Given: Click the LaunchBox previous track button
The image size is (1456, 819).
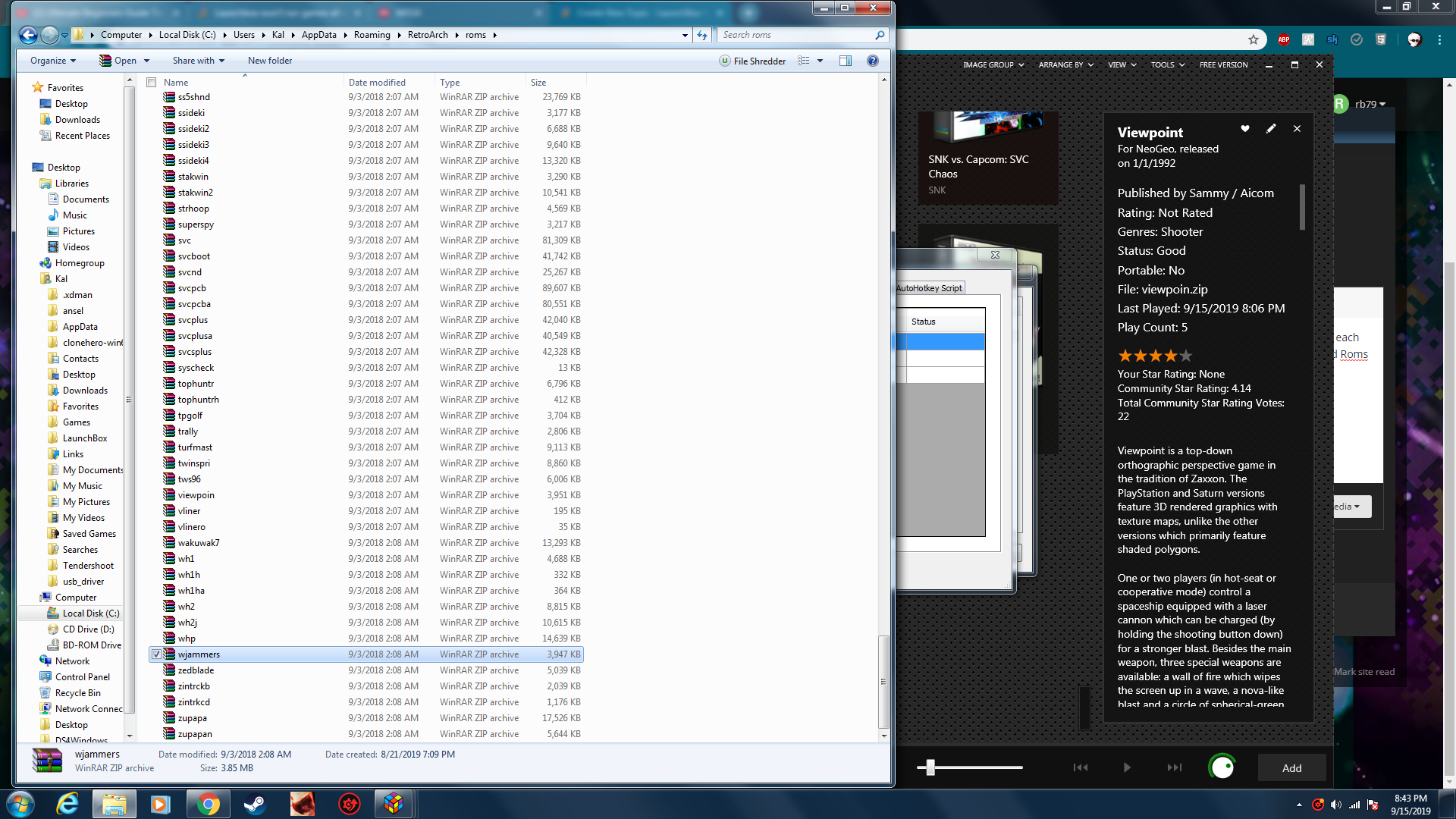Looking at the screenshot, I should (x=1081, y=767).
